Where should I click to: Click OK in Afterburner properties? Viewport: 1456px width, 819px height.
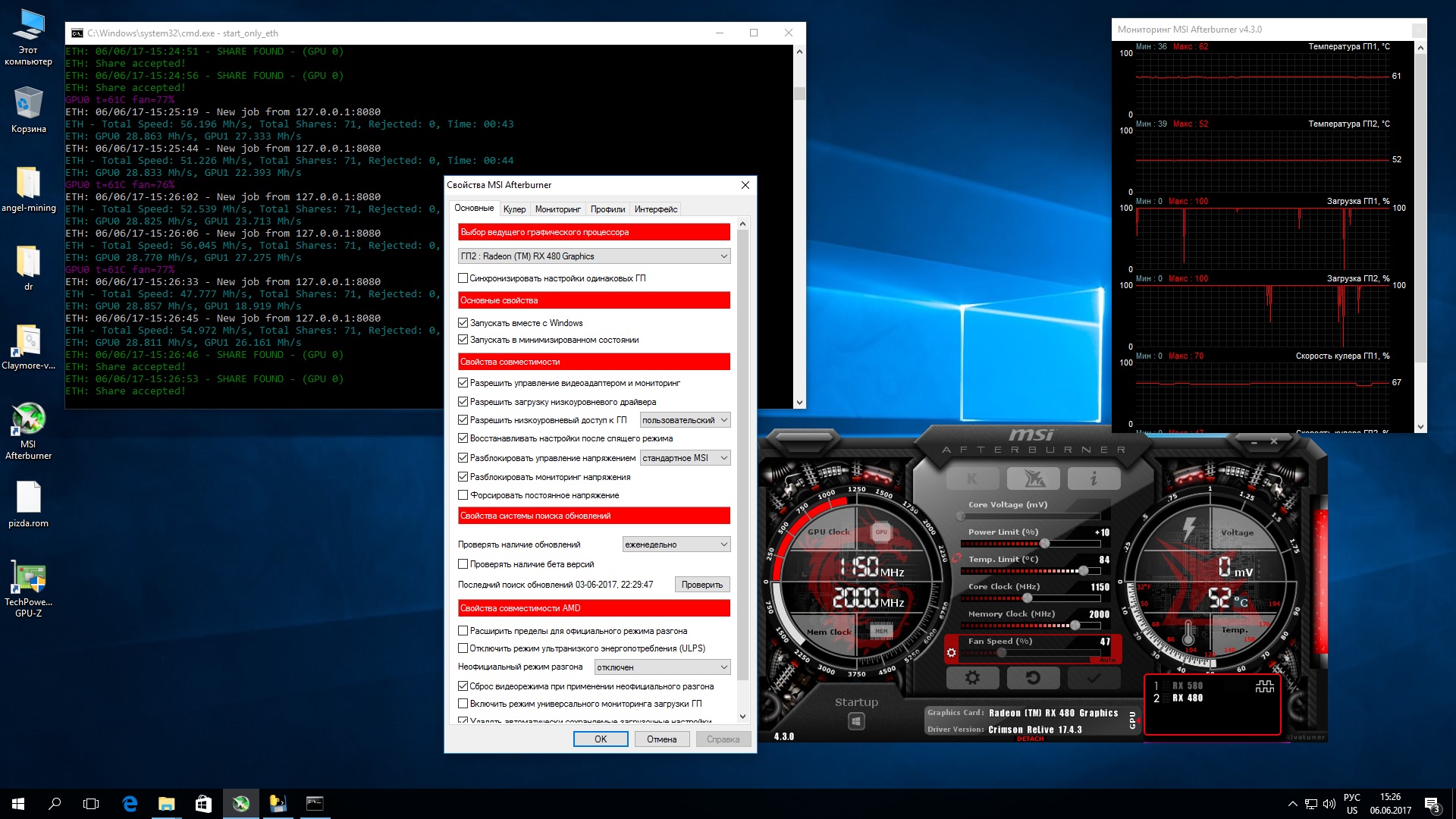coord(601,739)
